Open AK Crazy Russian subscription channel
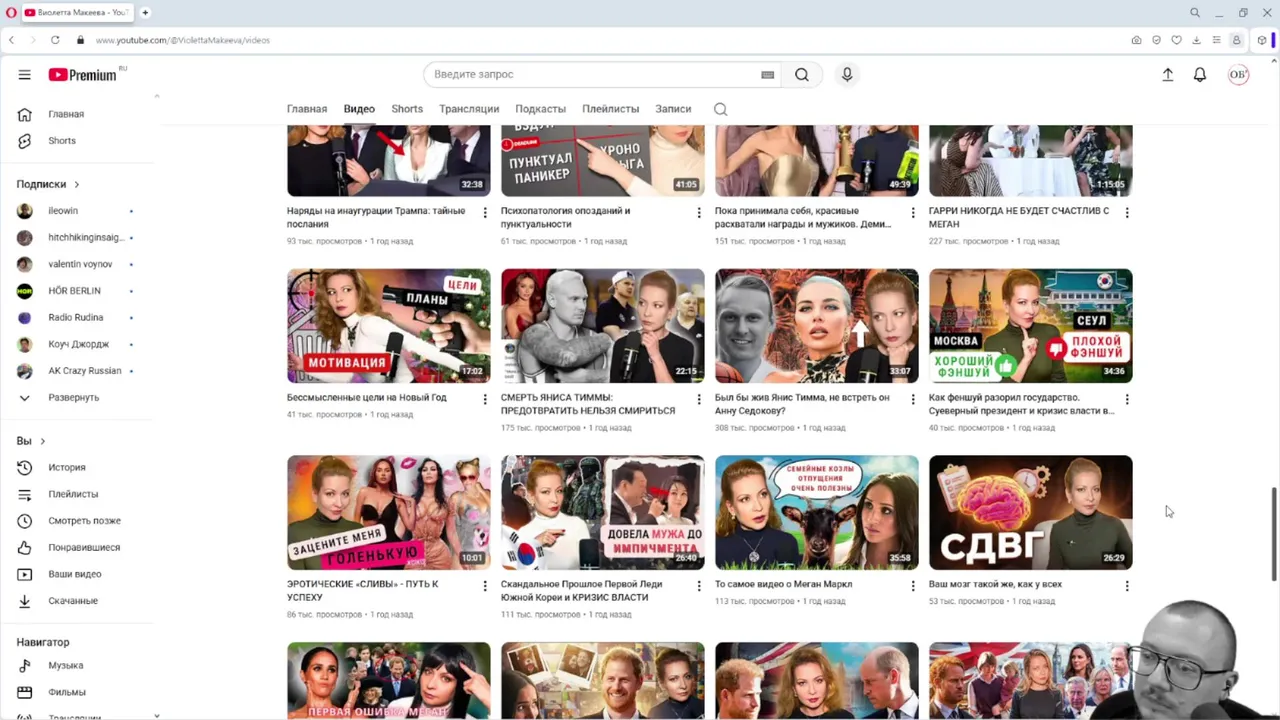Viewport: 1280px width, 720px height. point(84,371)
